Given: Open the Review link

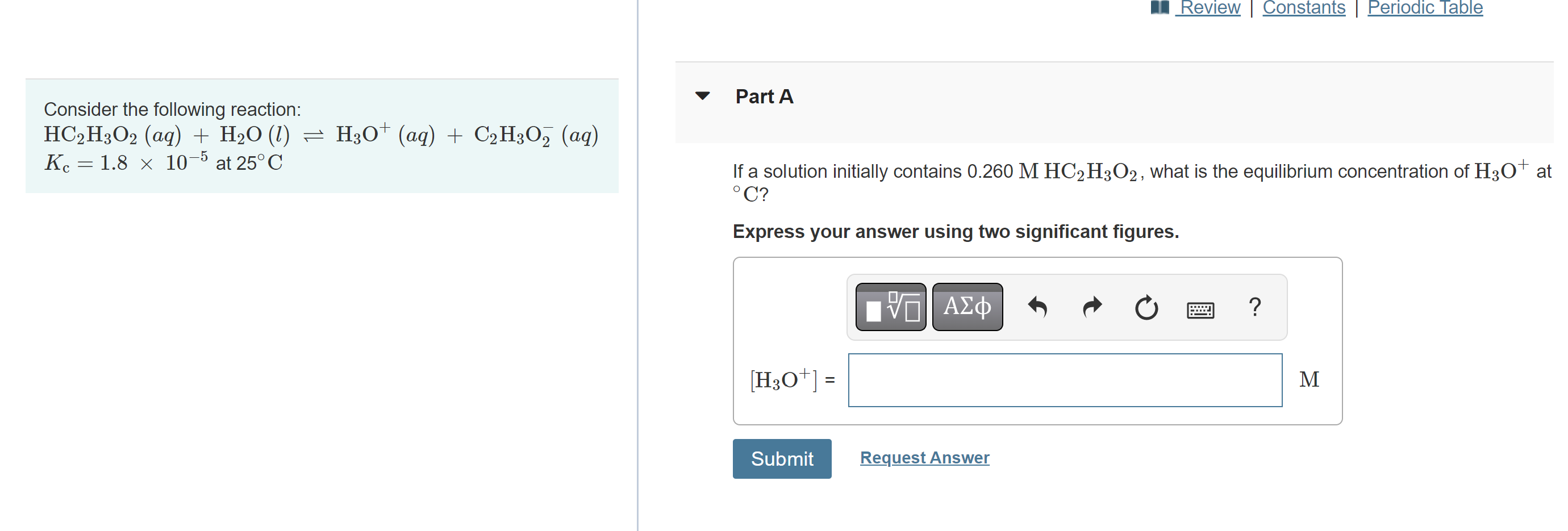Looking at the screenshot, I should (x=1209, y=7).
